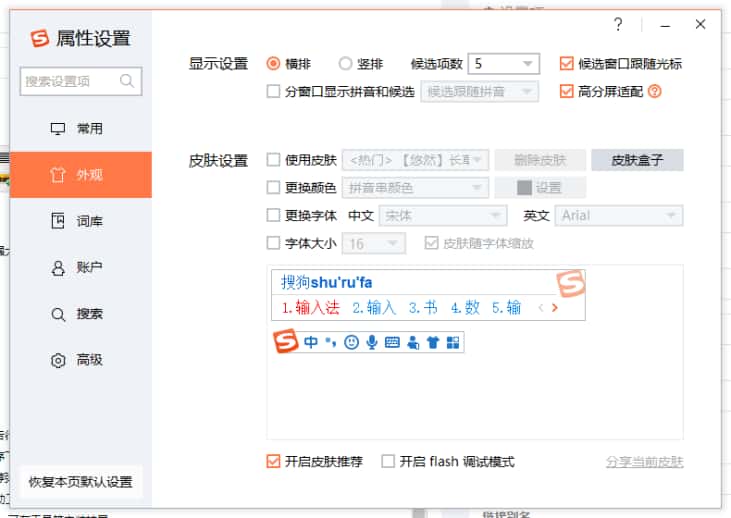Click candidate 3.书 in the preview

[x=423, y=308]
